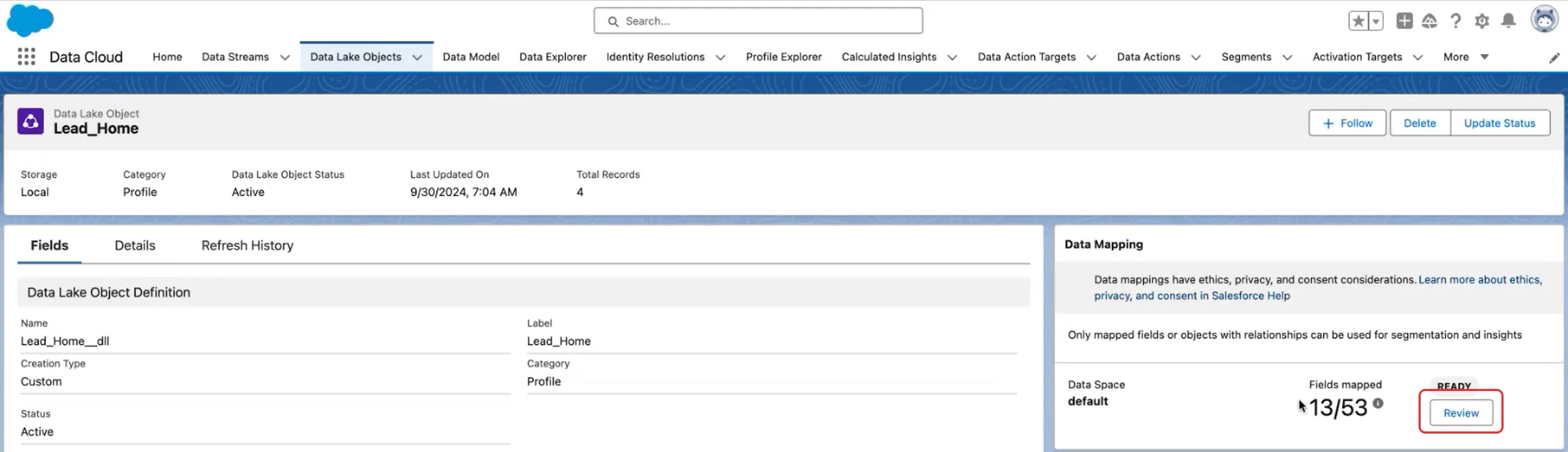Open the Setup gear icon
Screen dimensions: 1568x452
tap(1482, 21)
